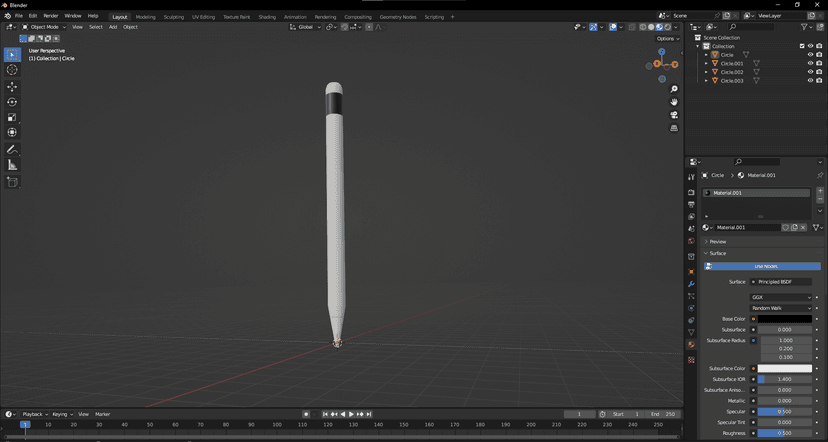
Task: Activate the Annotate tool
Action: [12, 149]
